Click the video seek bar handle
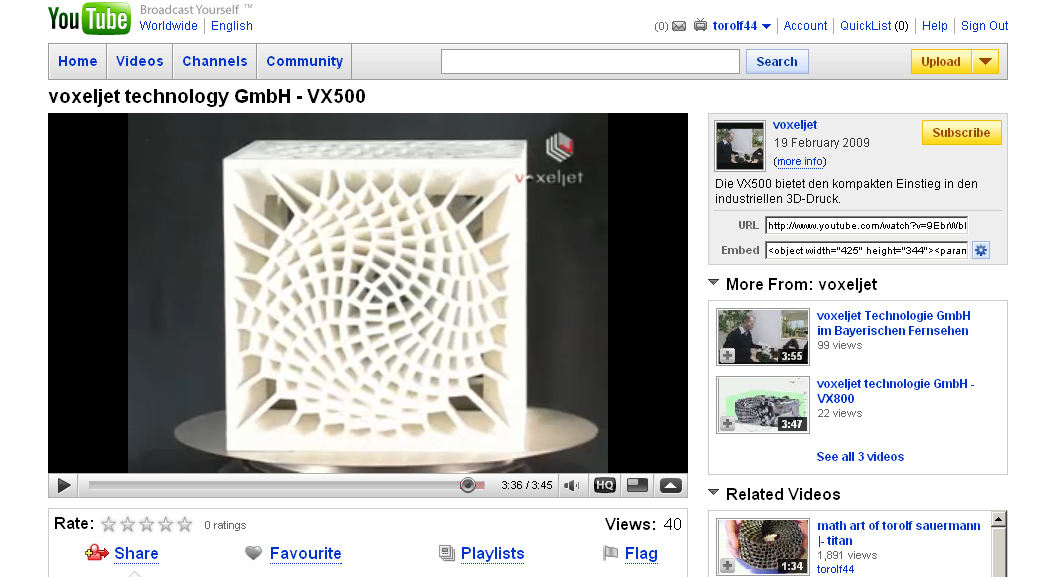1041x577 pixels. pyautogui.click(x=467, y=485)
